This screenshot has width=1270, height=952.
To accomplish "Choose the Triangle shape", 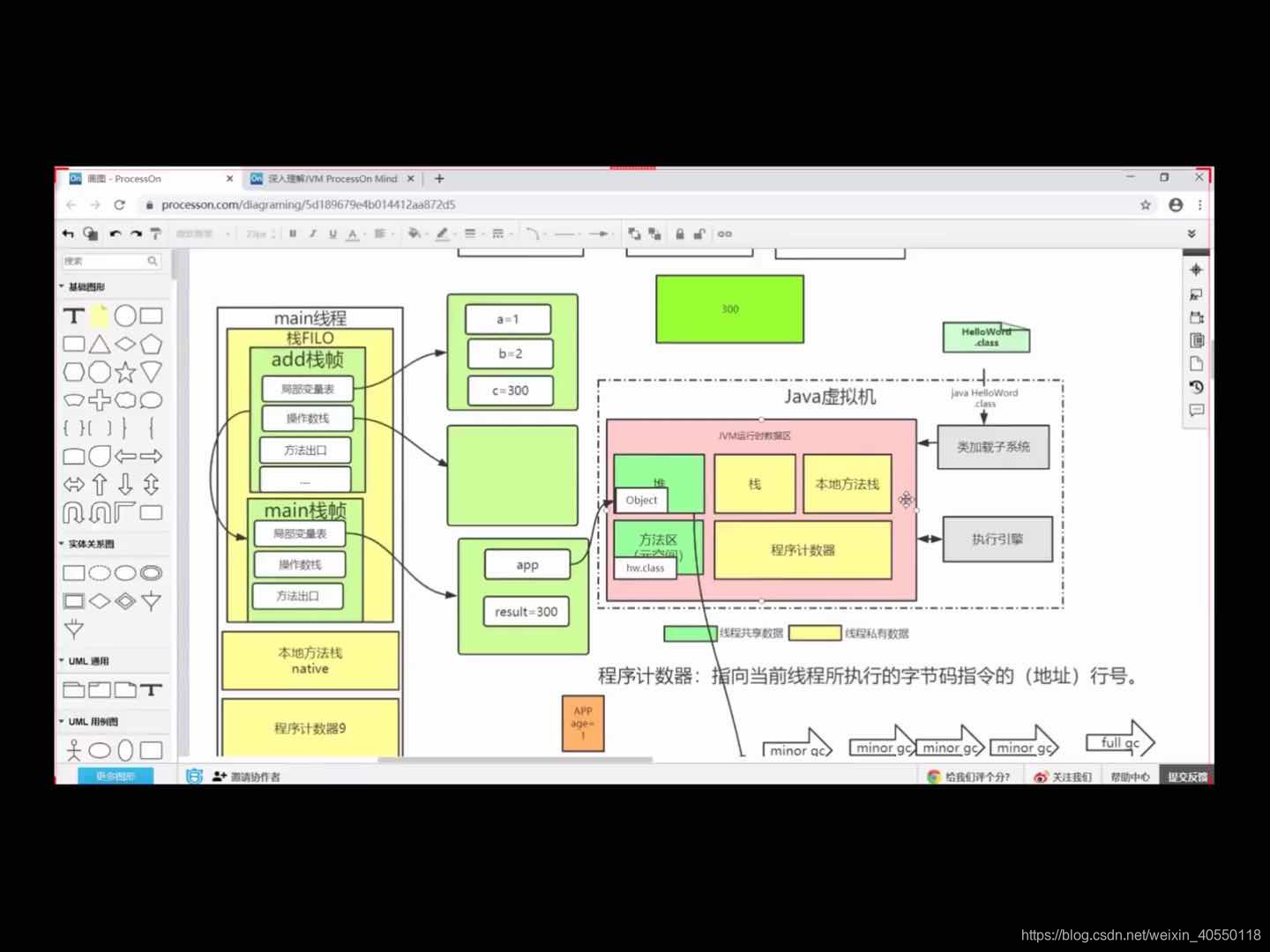I will (x=99, y=344).
